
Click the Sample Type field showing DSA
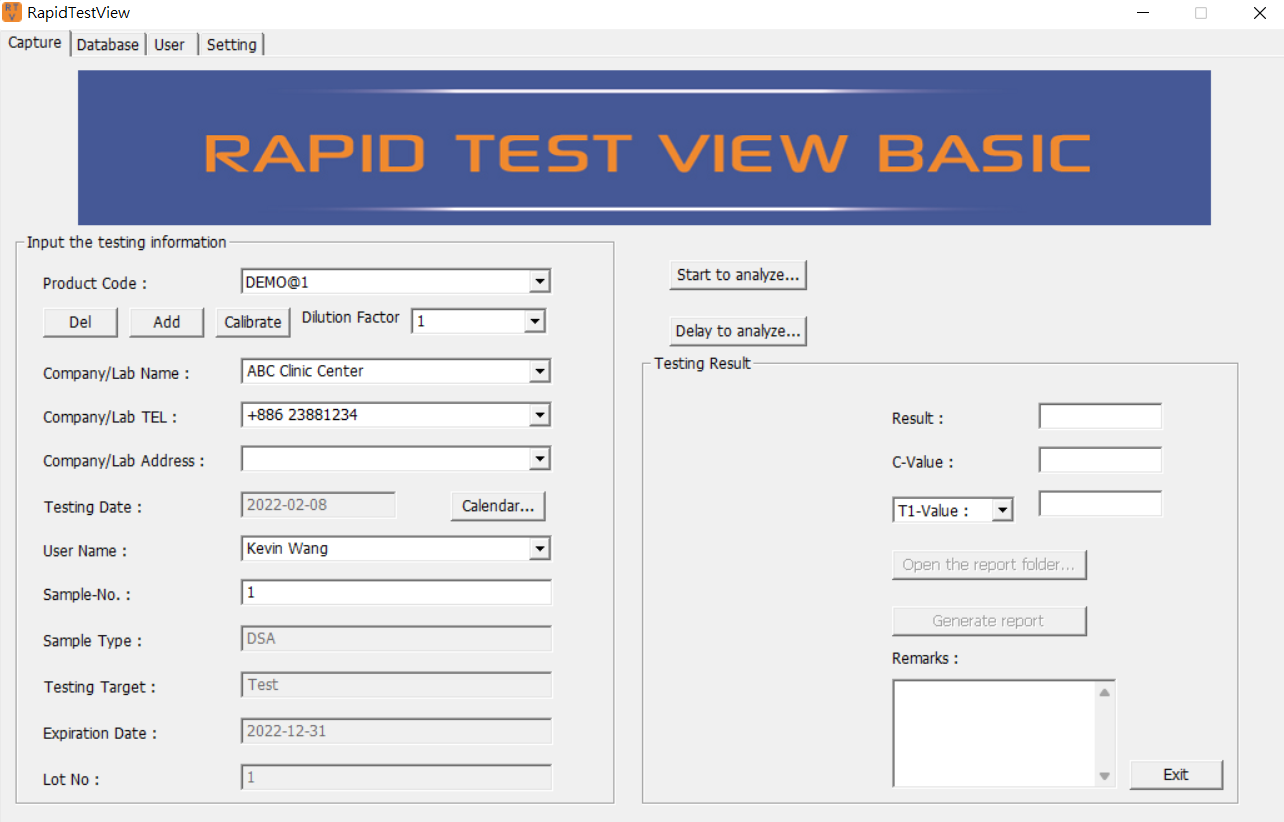point(396,638)
